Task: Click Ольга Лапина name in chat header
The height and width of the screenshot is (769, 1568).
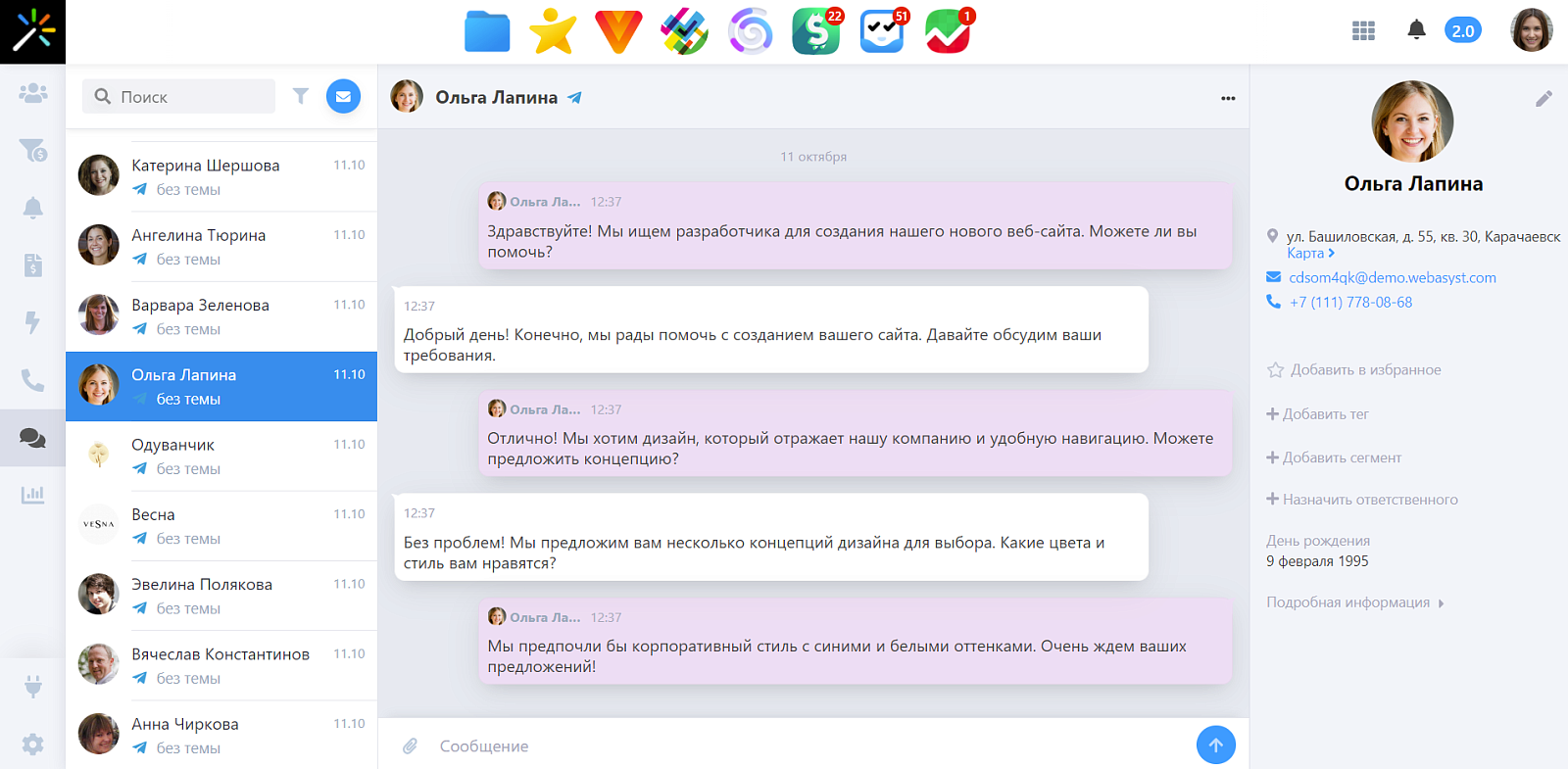Action: tap(496, 97)
